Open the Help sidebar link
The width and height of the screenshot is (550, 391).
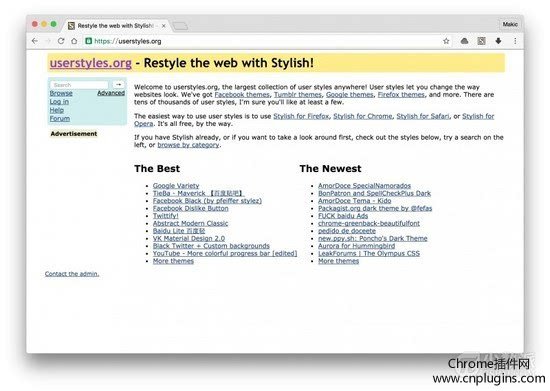point(56,110)
